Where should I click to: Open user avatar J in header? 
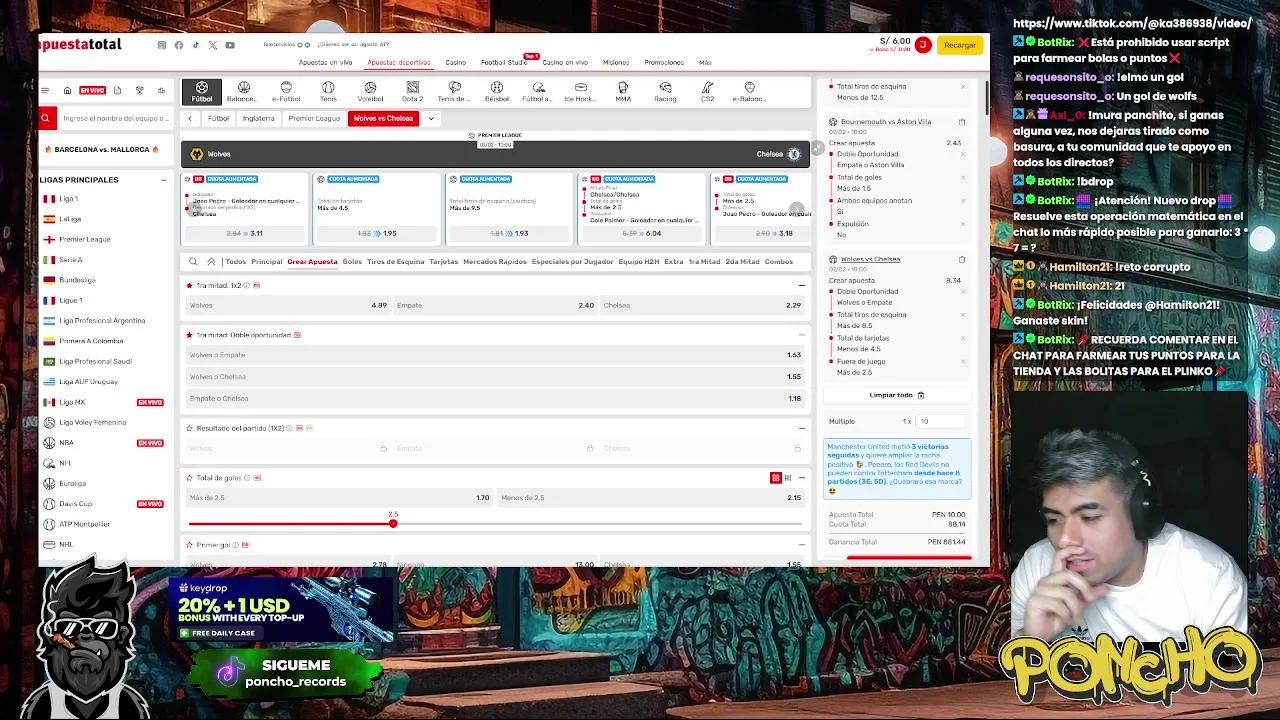923,45
